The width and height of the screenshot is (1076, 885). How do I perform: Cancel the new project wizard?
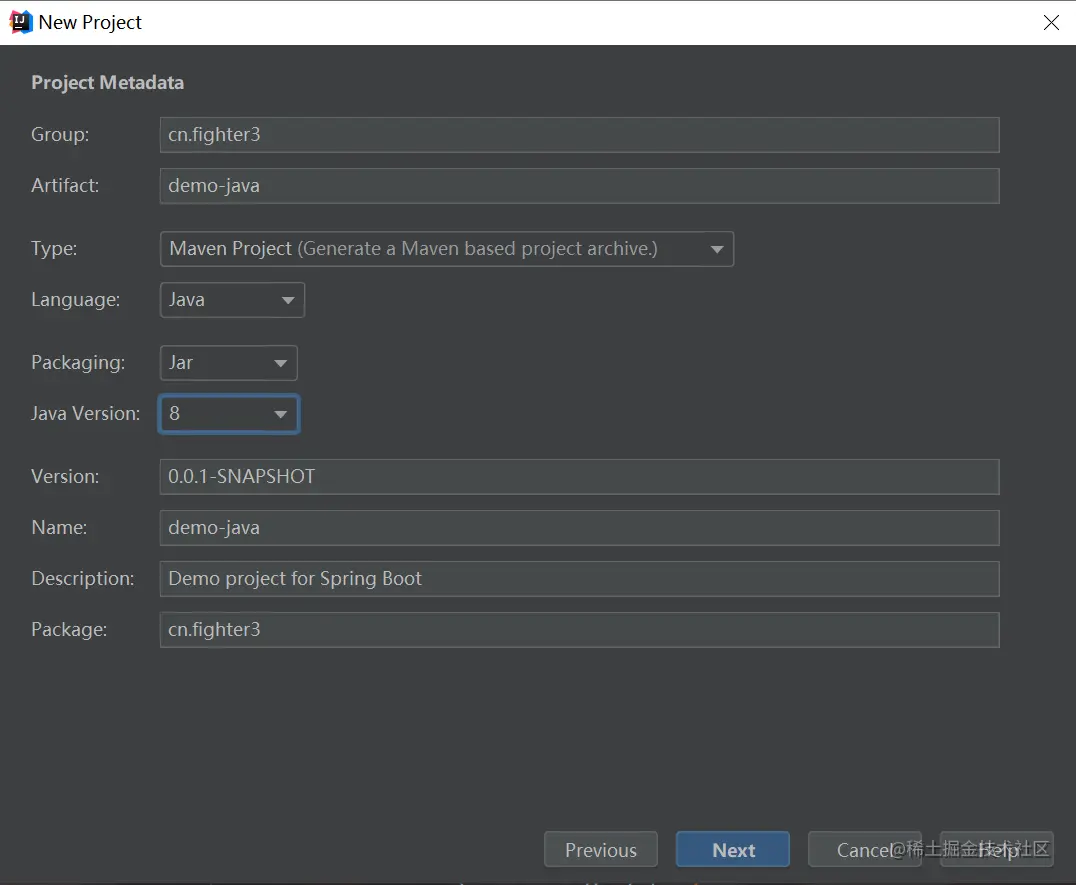point(864,849)
